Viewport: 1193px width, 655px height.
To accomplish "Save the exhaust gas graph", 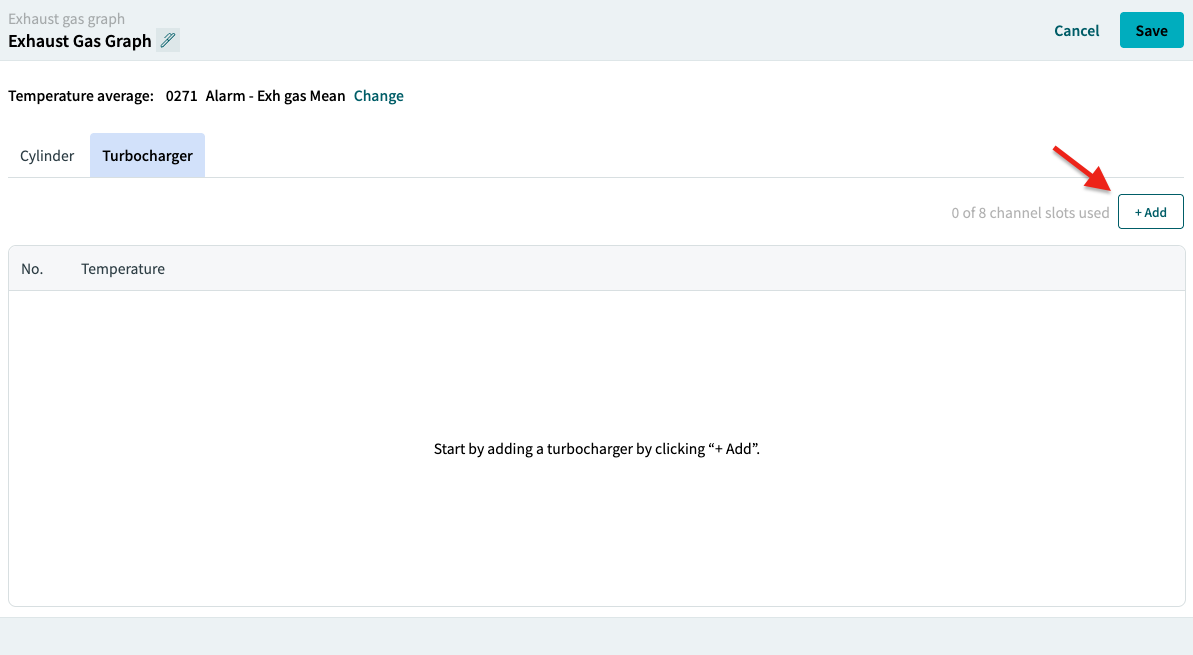I will click(1151, 30).
